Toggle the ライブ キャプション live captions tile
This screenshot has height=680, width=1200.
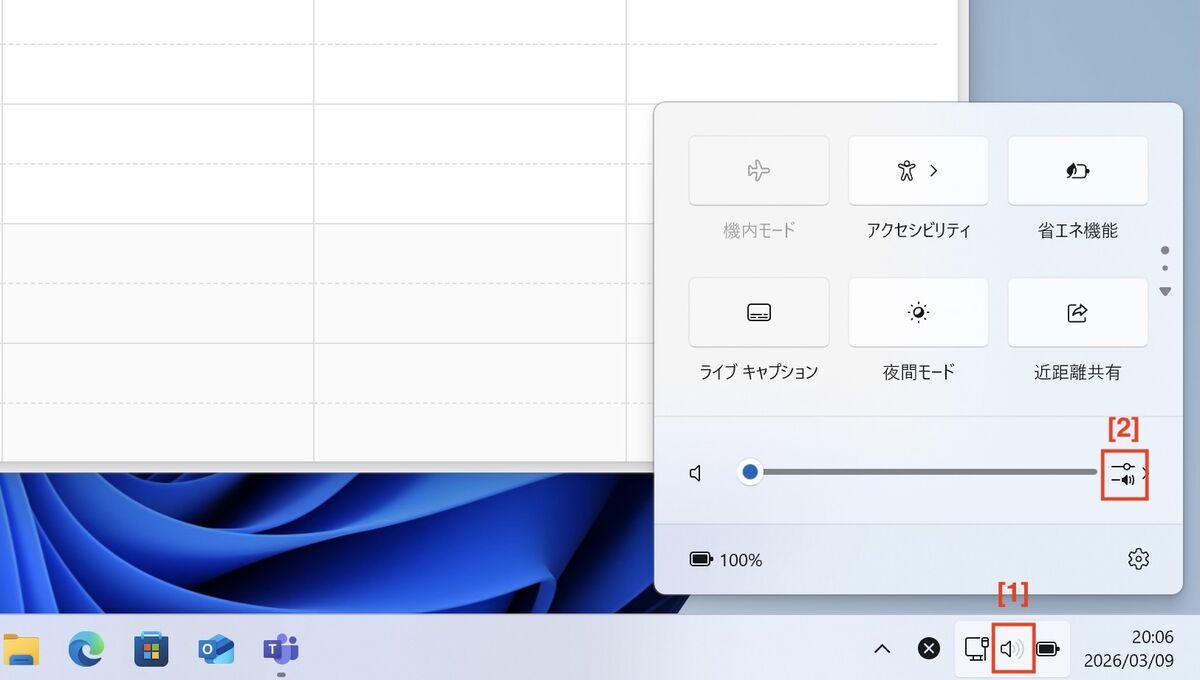(x=759, y=312)
